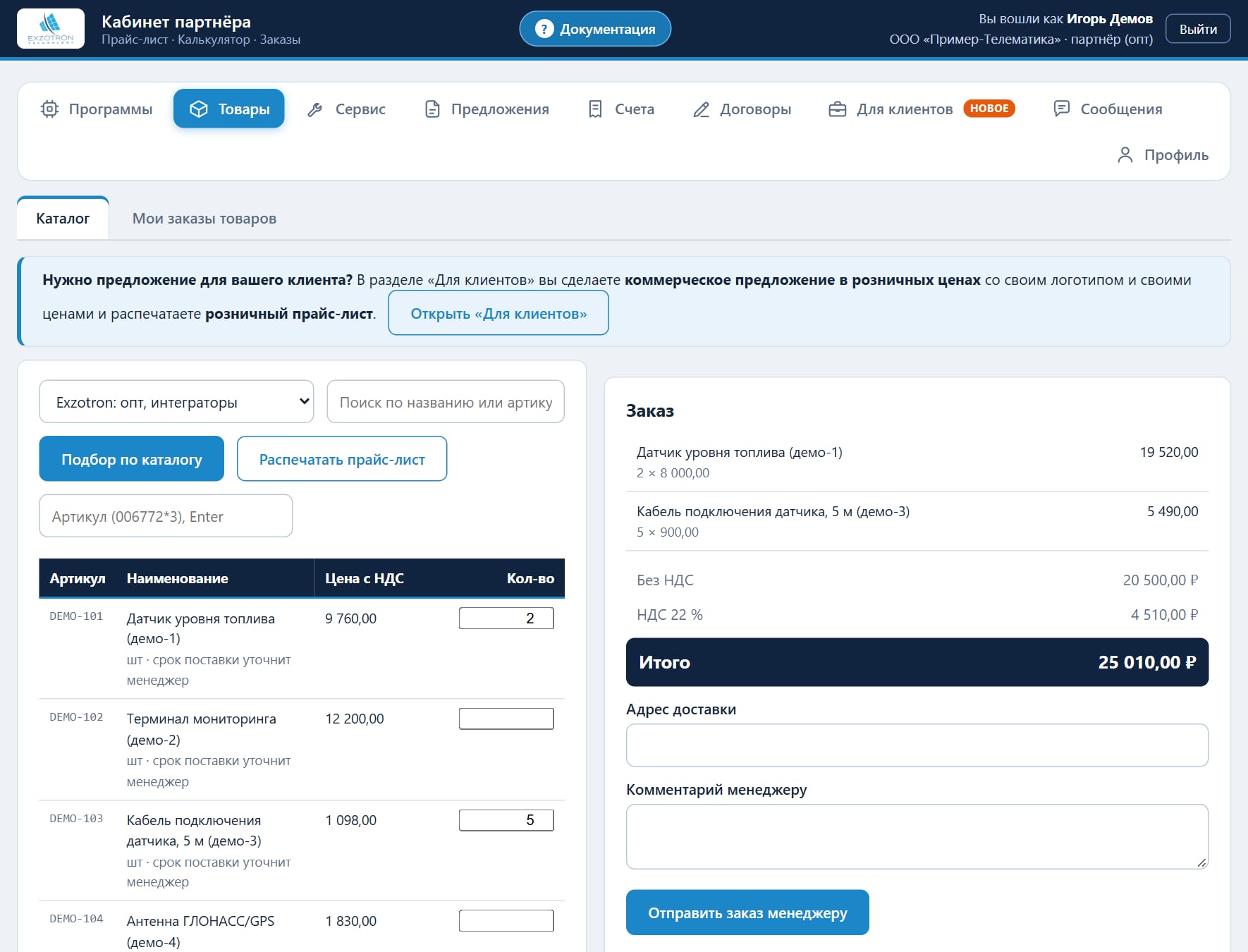Click the Документация button label
The image size is (1248, 952).
[x=608, y=29]
